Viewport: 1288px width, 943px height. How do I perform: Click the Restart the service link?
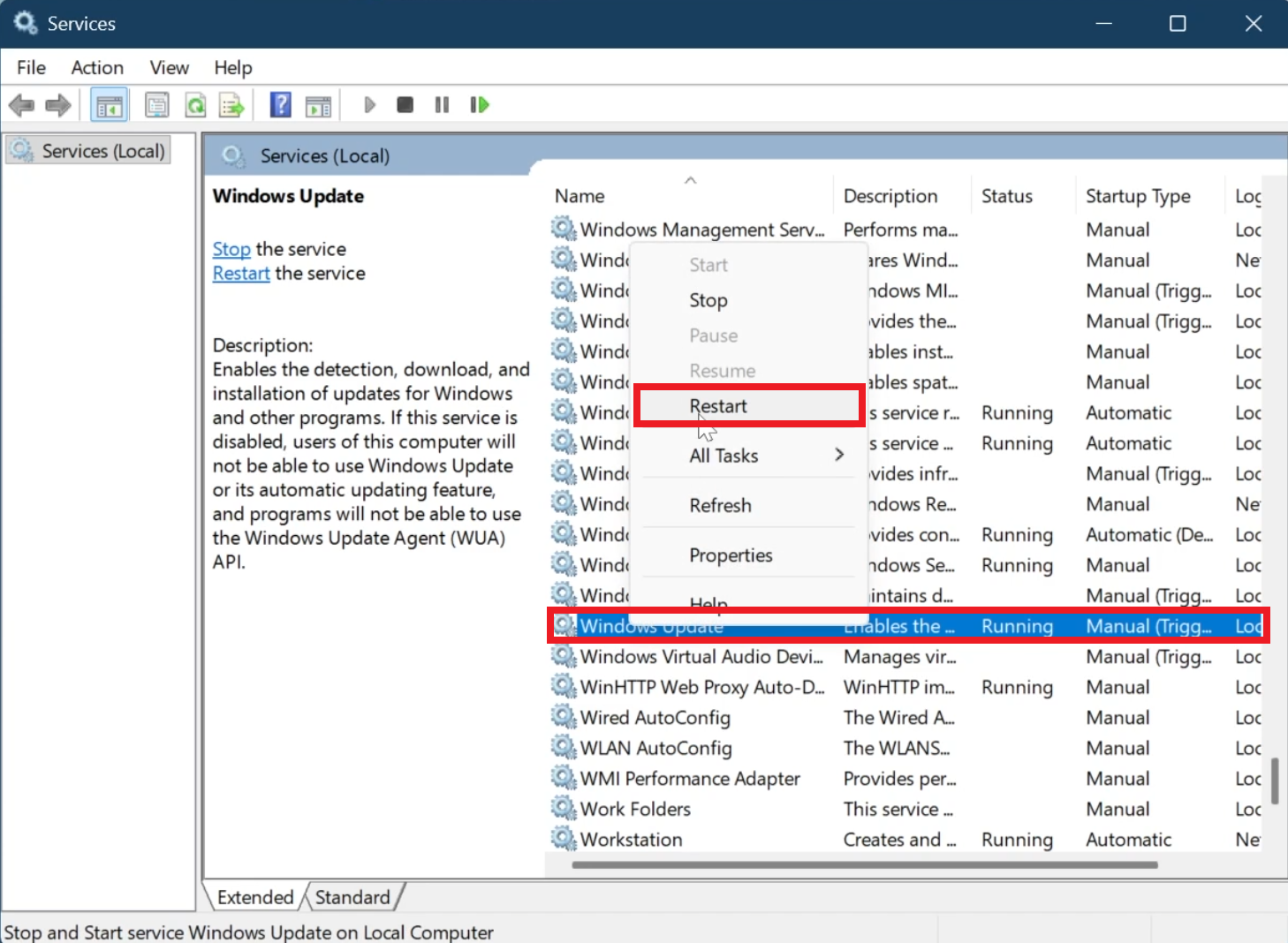tap(240, 273)
